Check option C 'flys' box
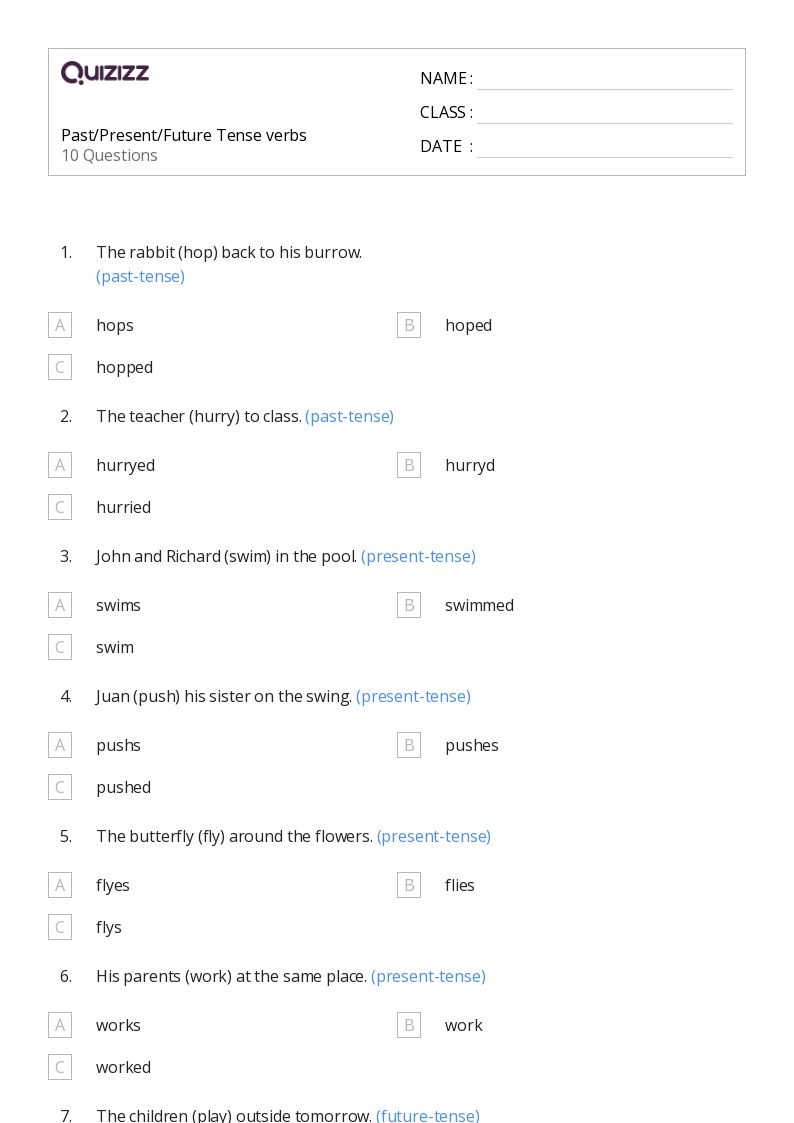 click(x=60, y=927)
